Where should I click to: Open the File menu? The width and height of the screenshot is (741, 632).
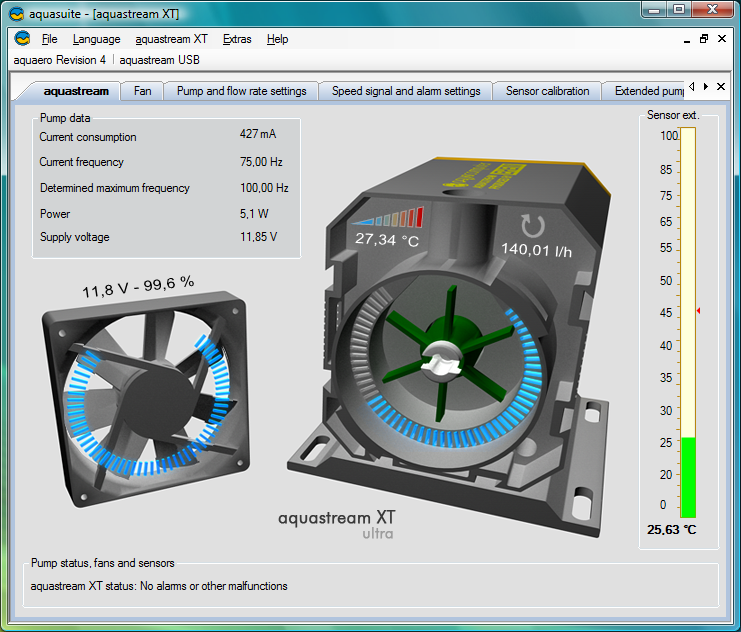point(49,39)
